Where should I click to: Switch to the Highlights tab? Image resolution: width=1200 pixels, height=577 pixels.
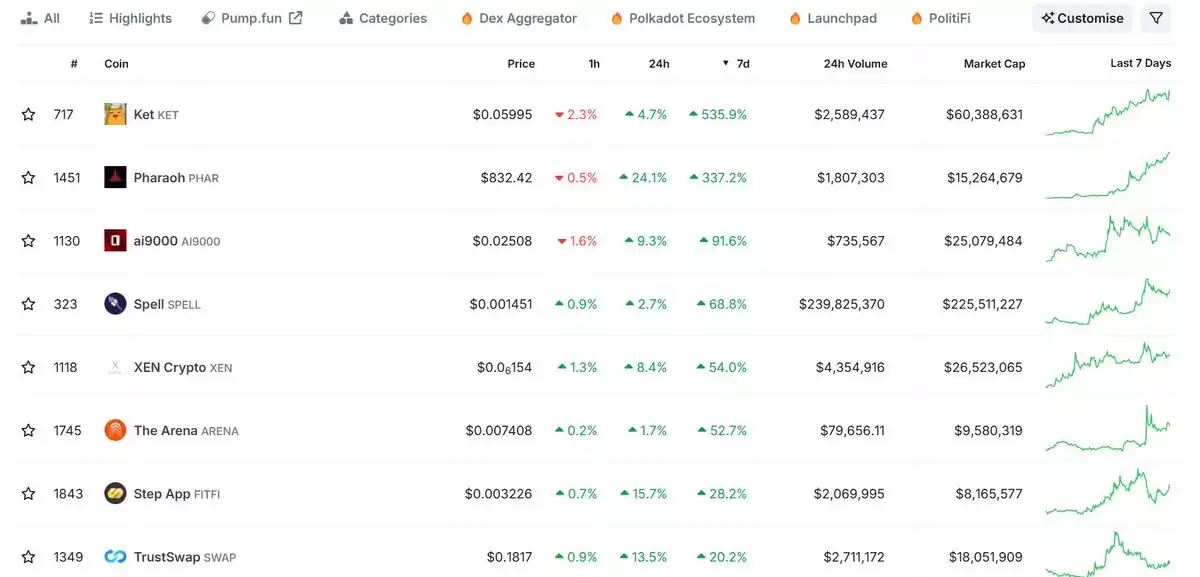coord(130,18)
